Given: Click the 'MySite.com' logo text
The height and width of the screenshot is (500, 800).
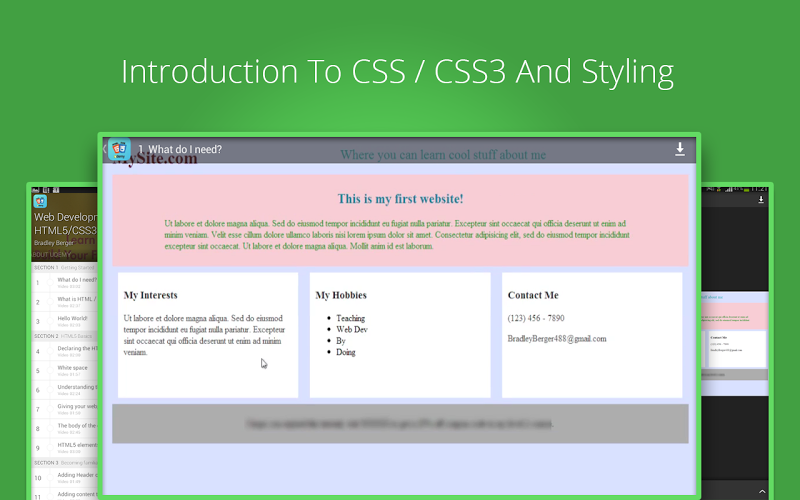Looking at the screenshot, I should [155, 159].
